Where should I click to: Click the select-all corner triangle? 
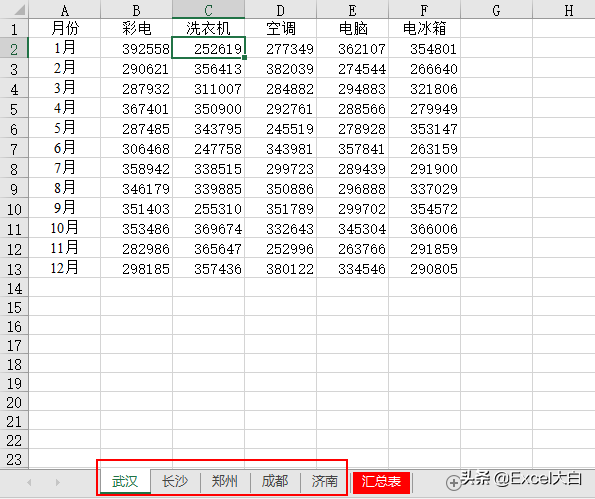pyautogui.click(x=19, y=10)
